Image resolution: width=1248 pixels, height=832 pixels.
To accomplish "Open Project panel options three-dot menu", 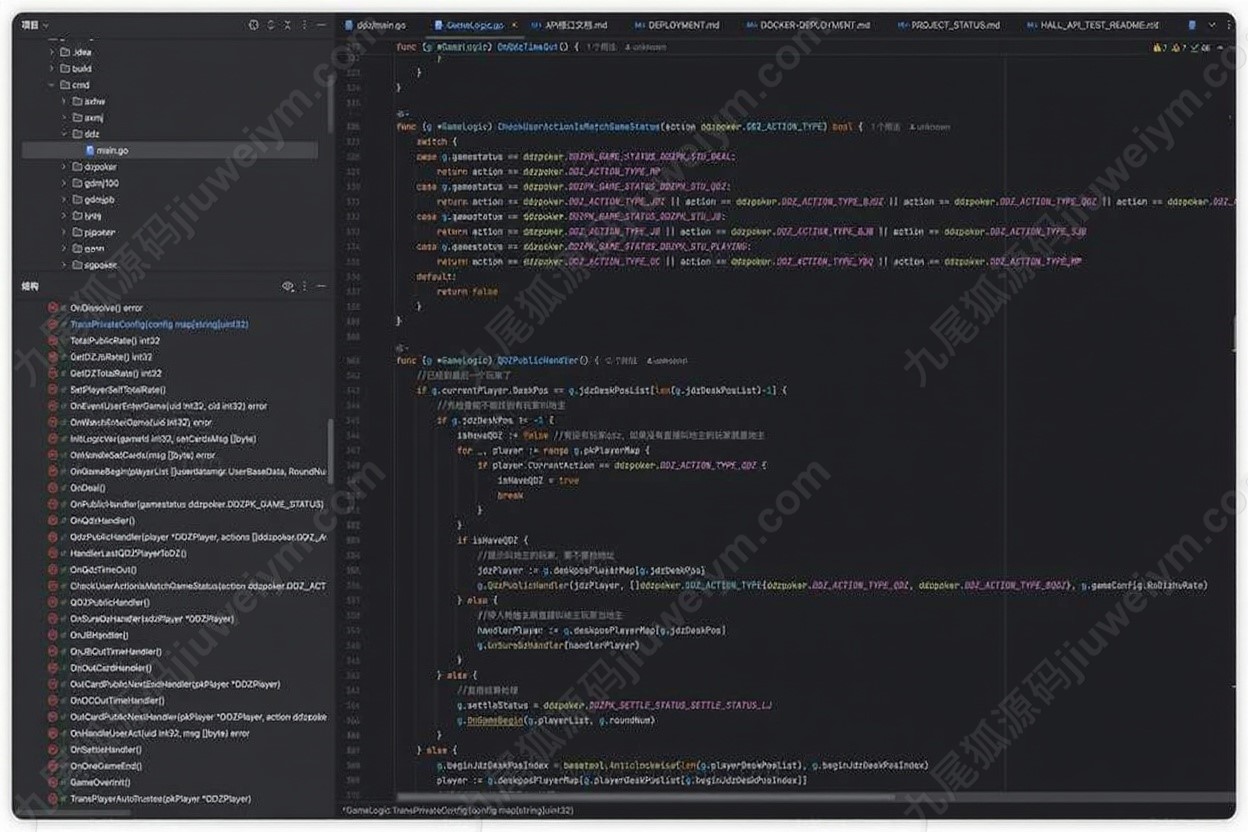I will click(305, 25).
